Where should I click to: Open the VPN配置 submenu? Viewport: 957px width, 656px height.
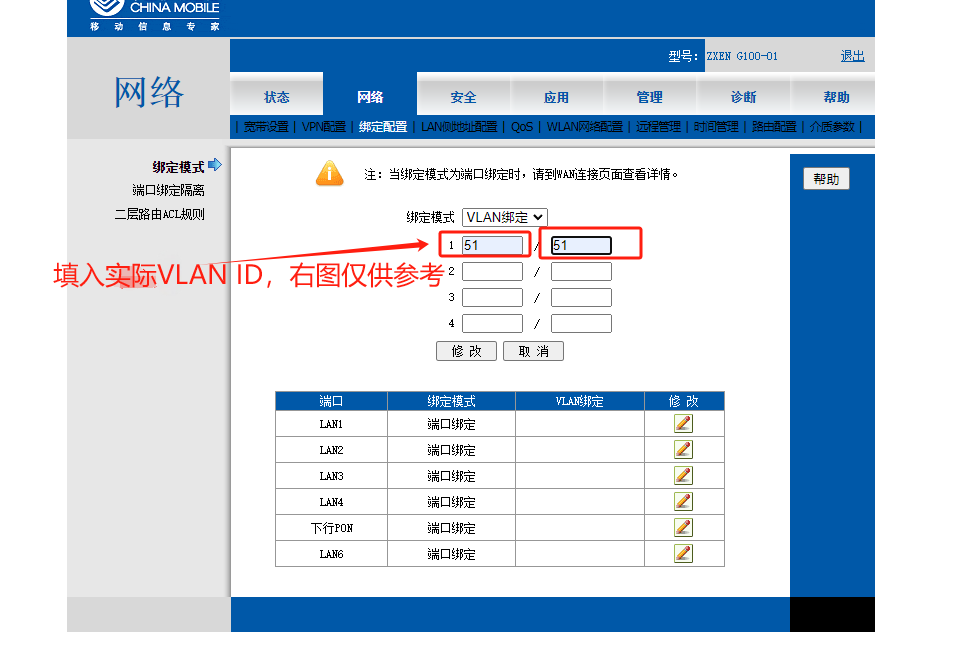point(323,127)
